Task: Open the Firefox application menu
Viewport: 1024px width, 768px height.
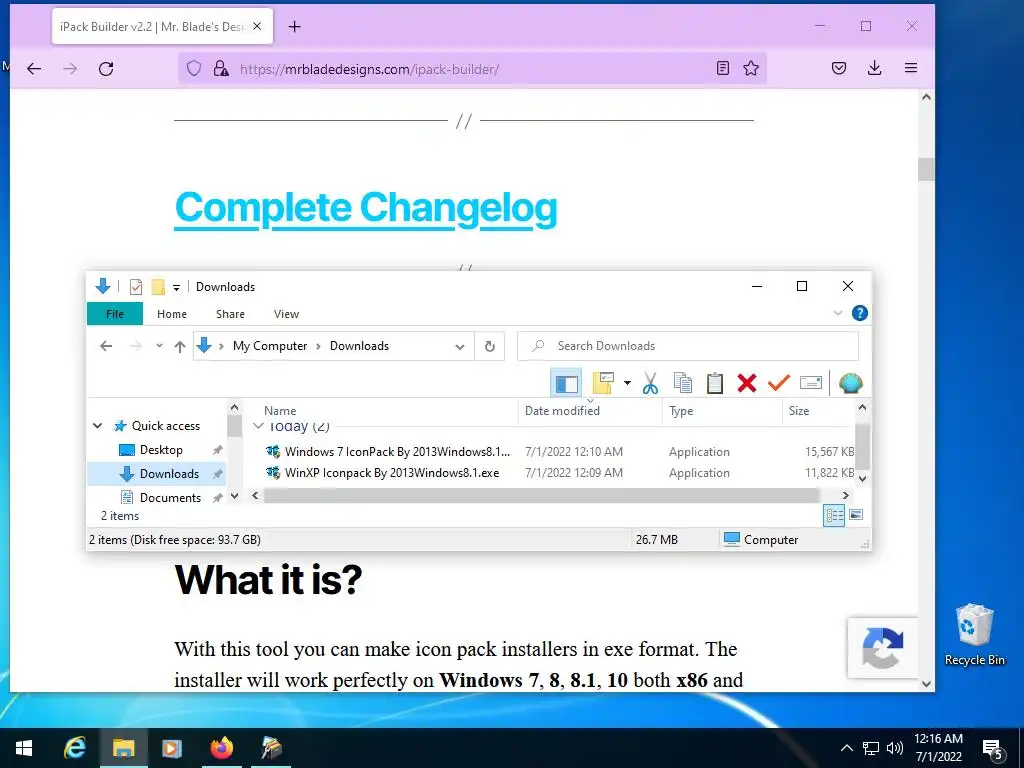Action: pos(910,68)
